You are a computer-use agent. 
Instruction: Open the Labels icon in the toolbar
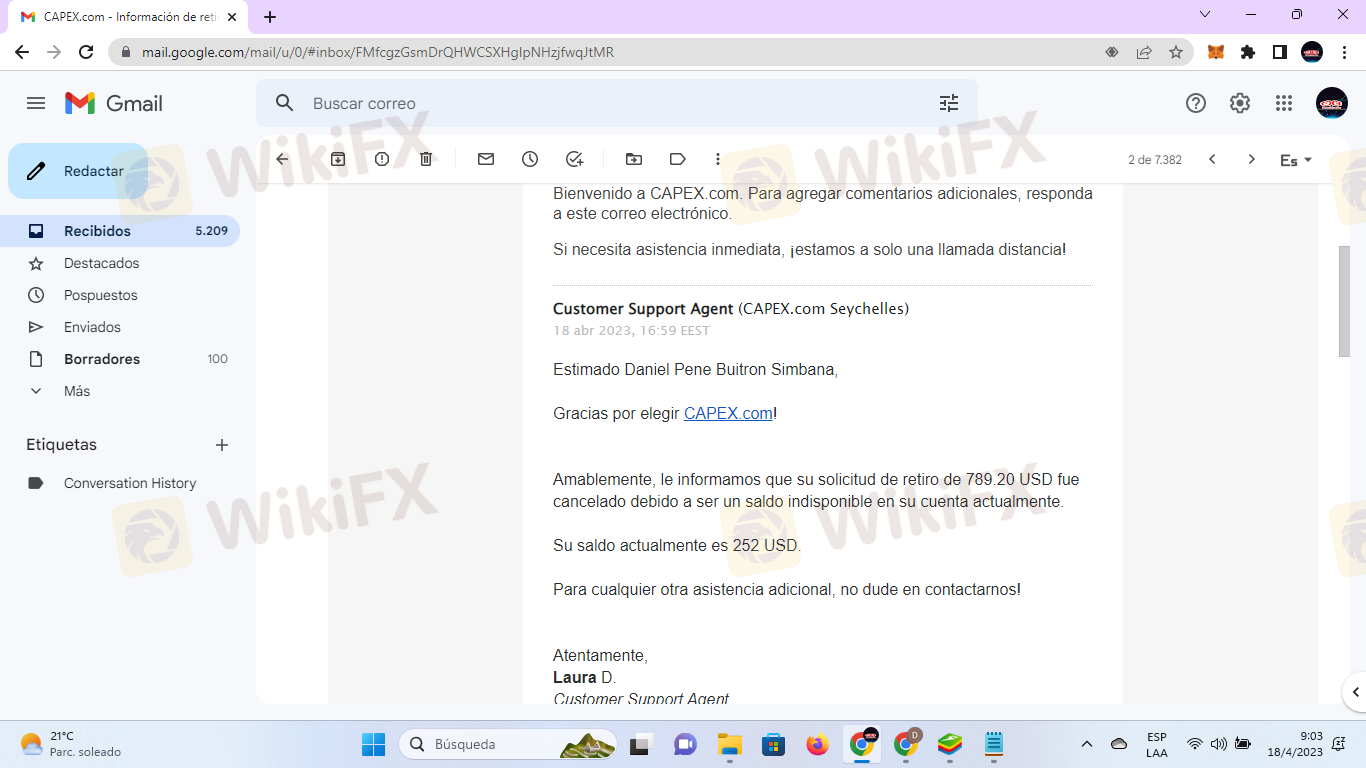tap(678, 159)
